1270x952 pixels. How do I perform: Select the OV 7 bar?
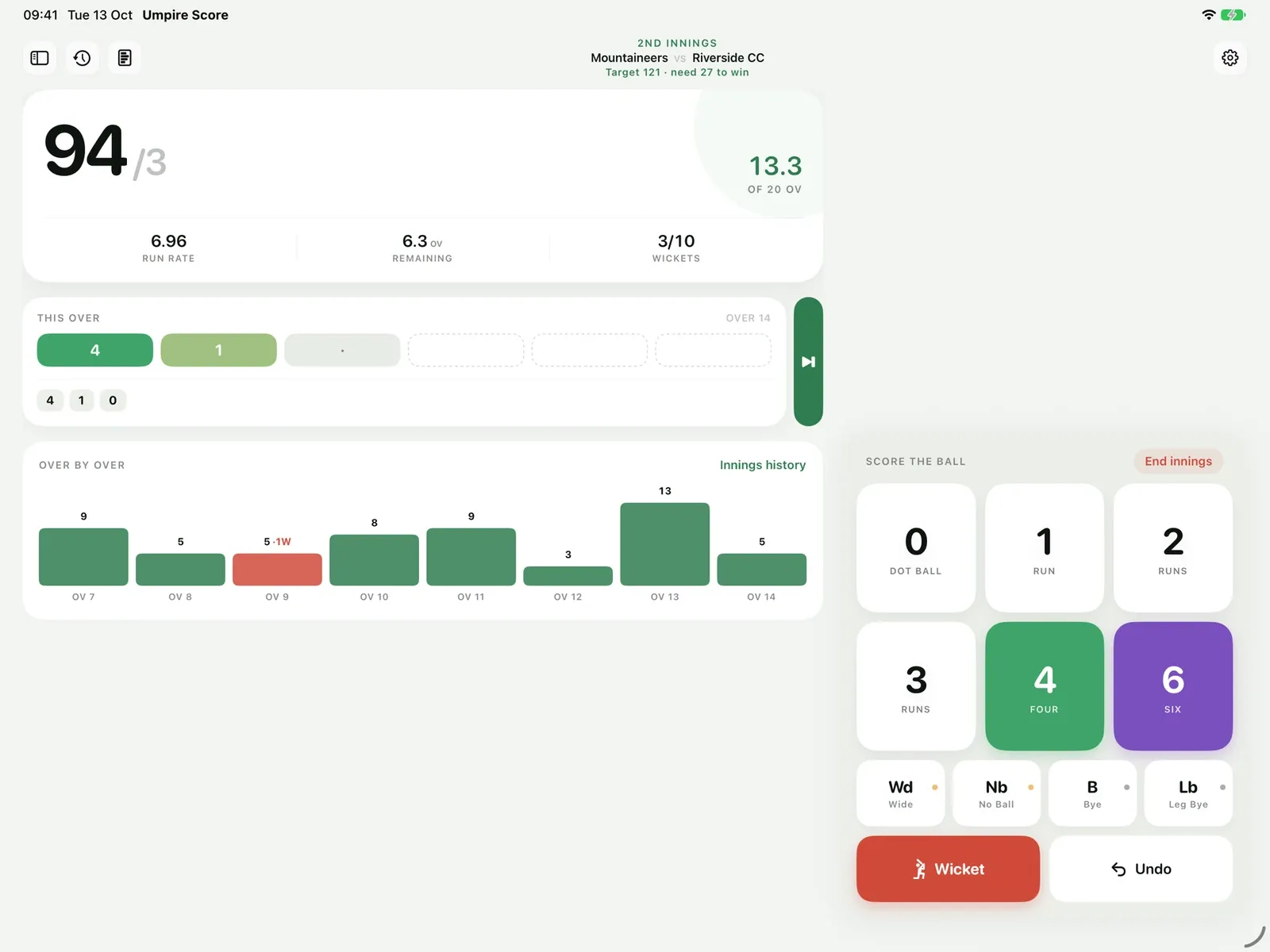83,557
